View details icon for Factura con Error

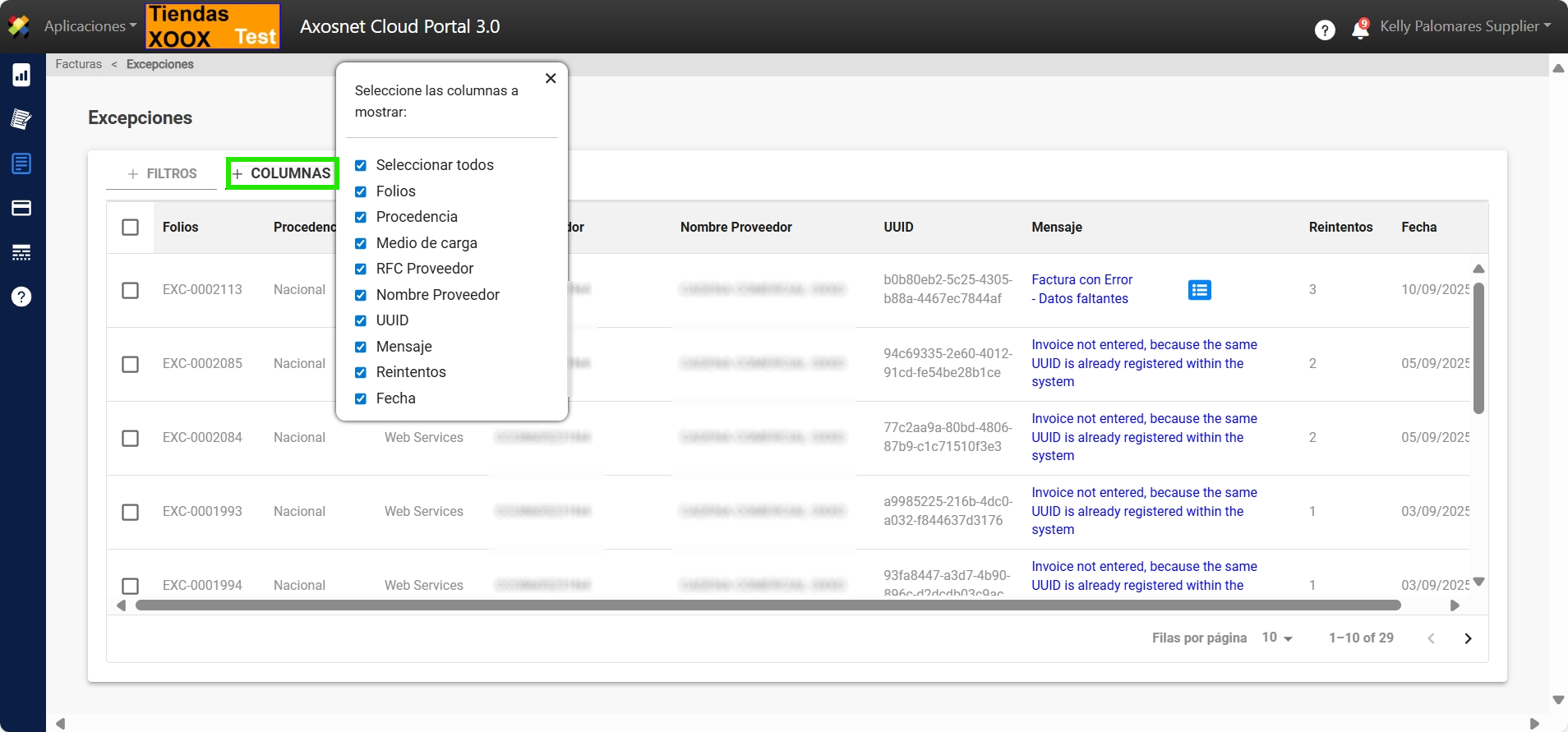point(1199,290)
